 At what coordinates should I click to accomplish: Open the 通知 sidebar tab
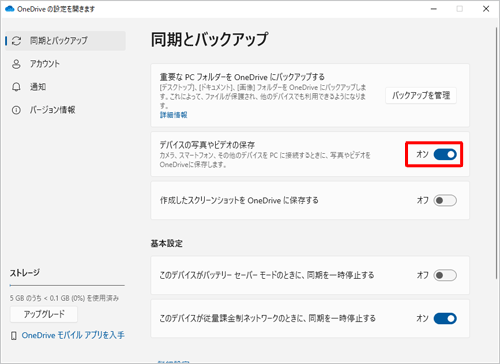(65, 87)
